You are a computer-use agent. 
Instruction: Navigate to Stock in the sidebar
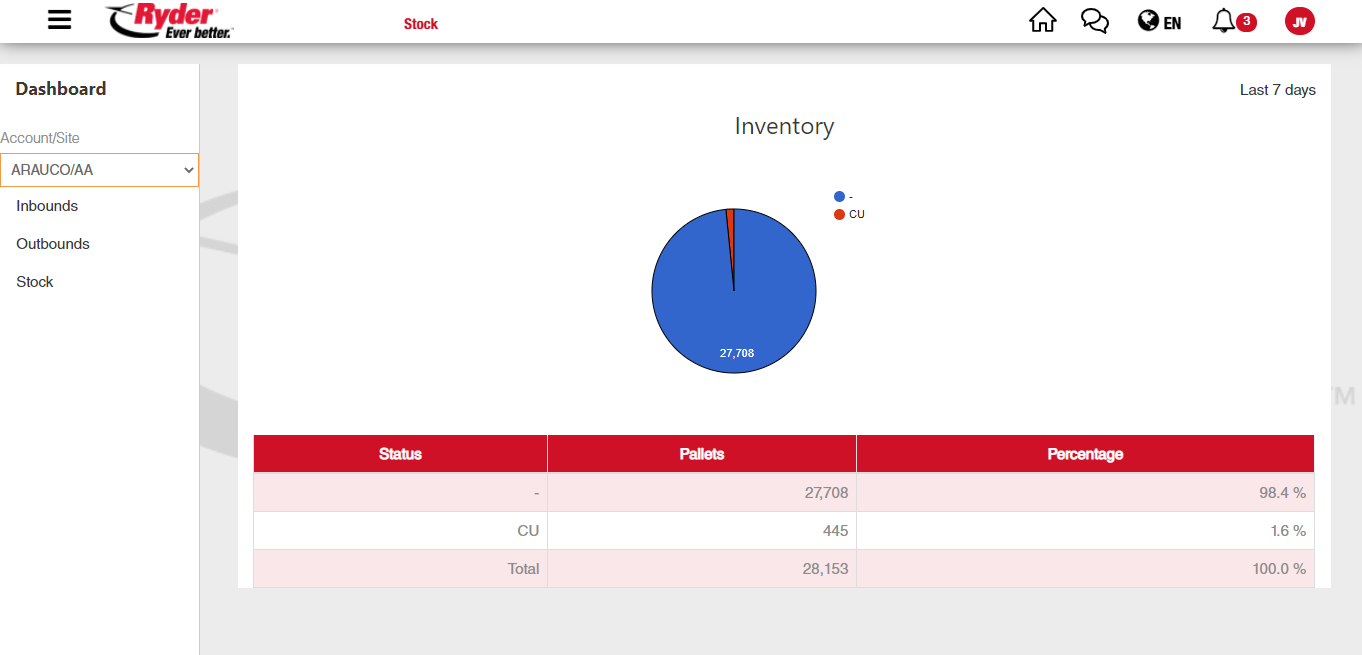(x=35, y=282)
